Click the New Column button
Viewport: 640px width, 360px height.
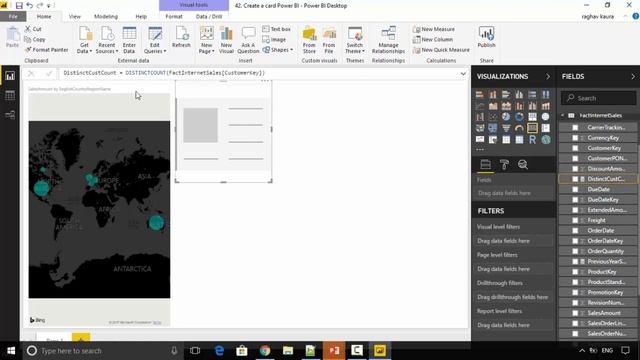[433, 40]
